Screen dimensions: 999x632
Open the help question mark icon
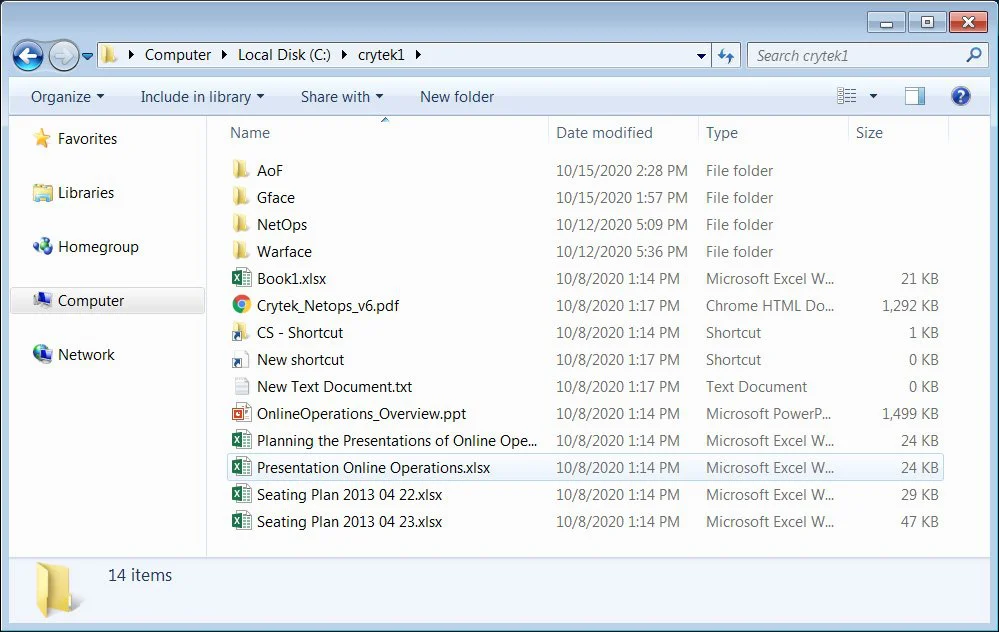[960, 96]
